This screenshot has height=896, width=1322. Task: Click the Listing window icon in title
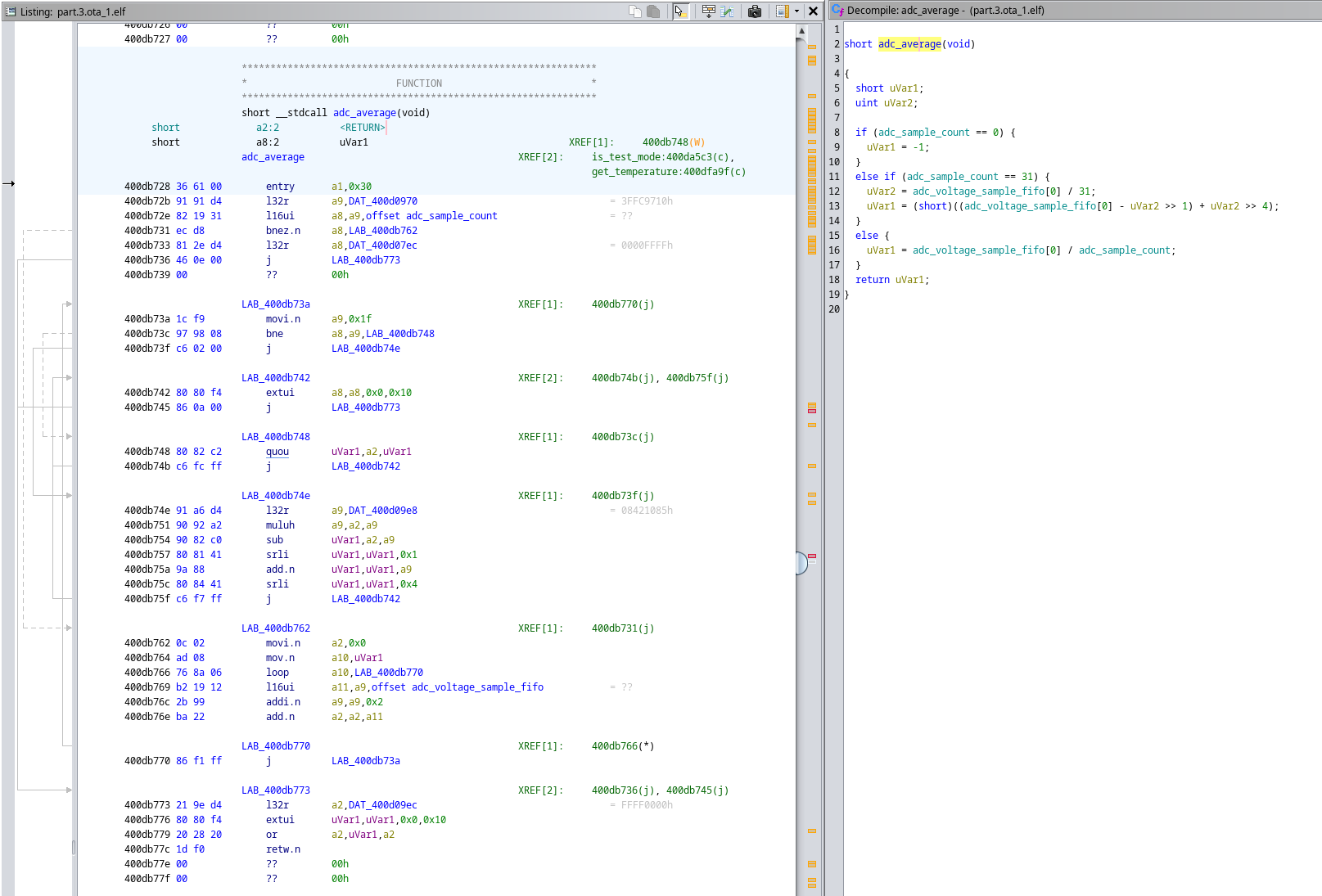[10, 11]
